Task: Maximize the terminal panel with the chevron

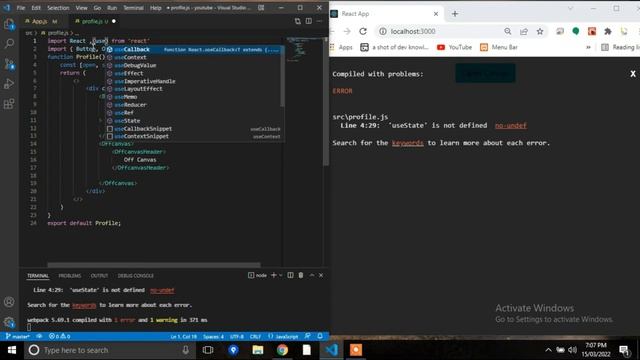Action: click(311, 275)
